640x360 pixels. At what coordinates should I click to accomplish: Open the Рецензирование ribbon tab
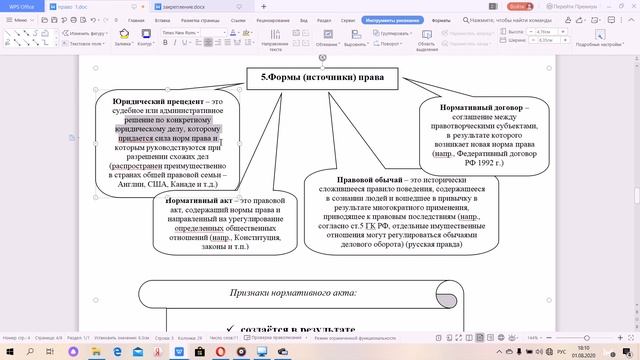[x=273, y=20]
